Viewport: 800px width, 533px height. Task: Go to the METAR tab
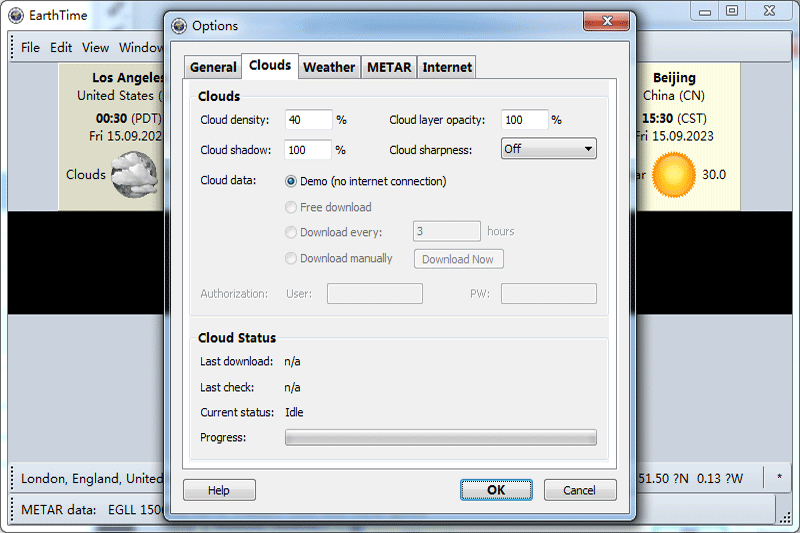[389, 67]
